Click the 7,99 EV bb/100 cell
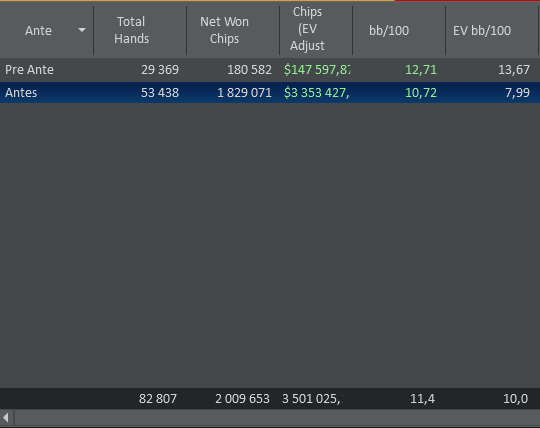Viewport: 540px width, 428px height. click(517, 93)
